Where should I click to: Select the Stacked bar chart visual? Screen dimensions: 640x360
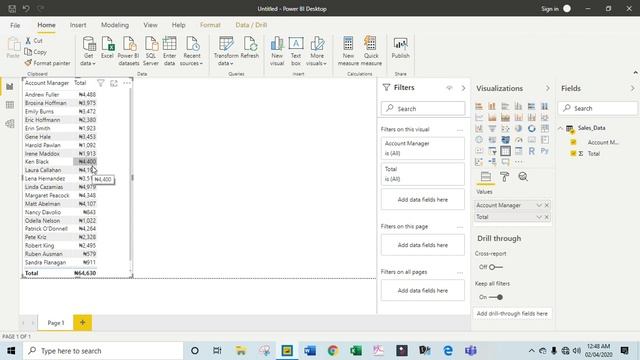pos(479,106)
